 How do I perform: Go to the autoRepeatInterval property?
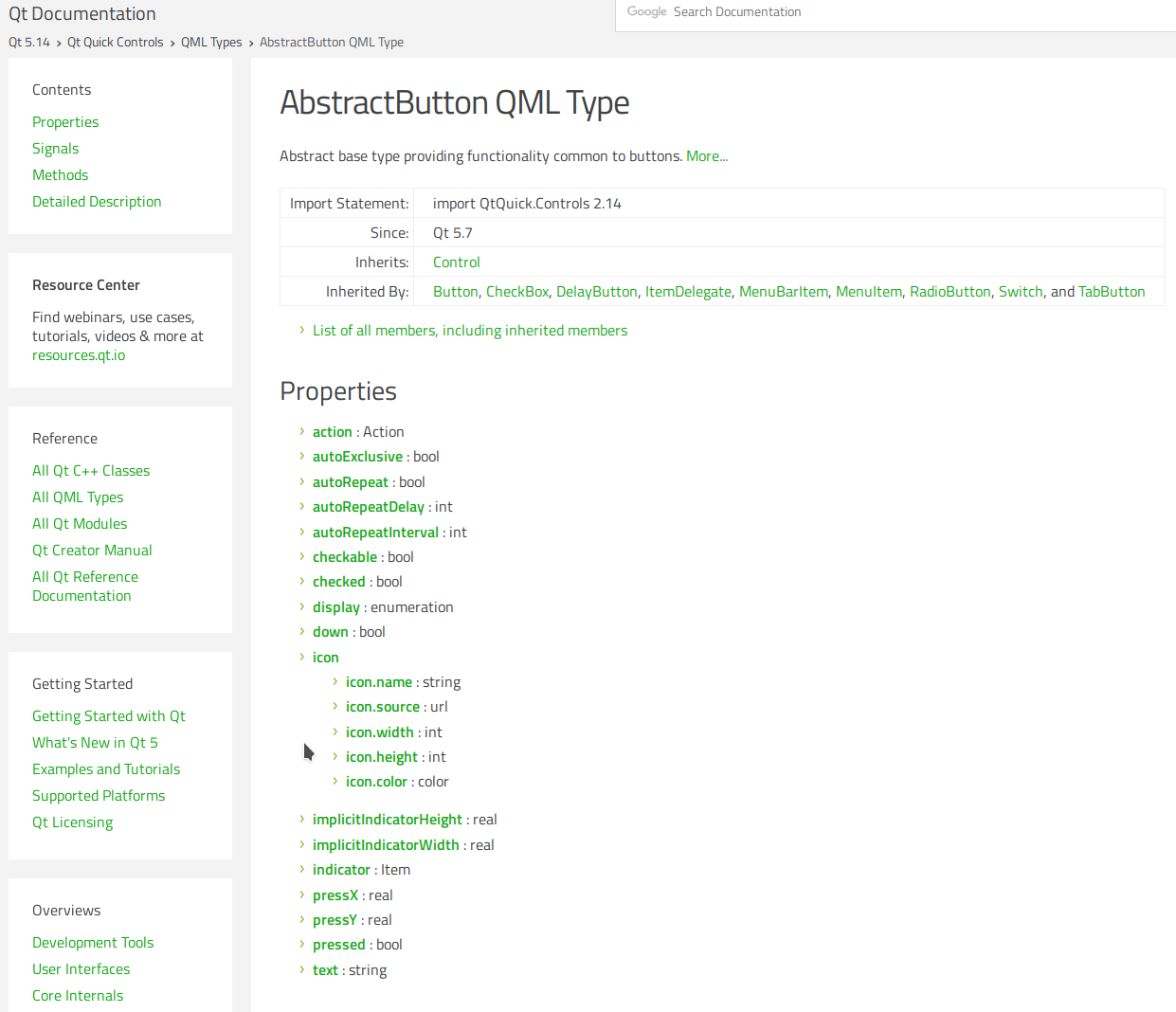(375, 533)
